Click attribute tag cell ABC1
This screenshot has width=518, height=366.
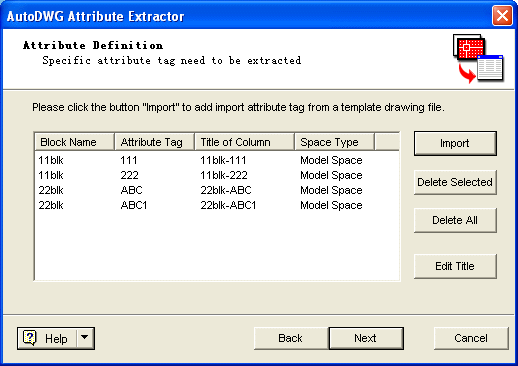134,205
